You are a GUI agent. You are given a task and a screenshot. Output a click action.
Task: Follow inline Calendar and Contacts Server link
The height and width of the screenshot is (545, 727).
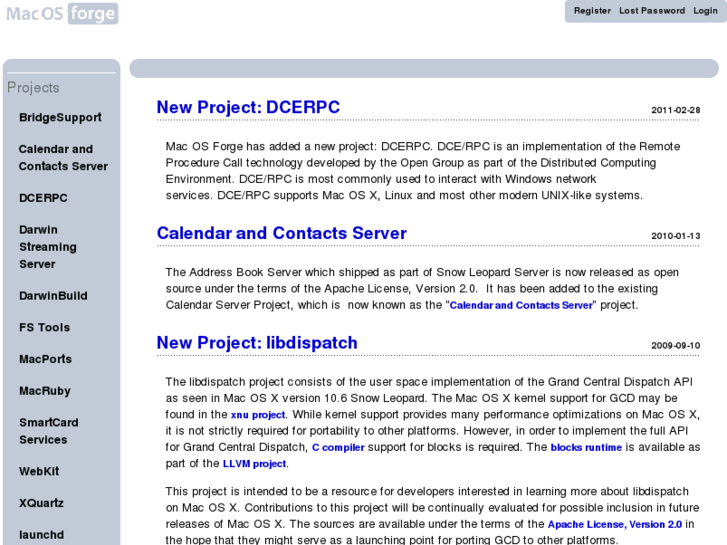521,305
